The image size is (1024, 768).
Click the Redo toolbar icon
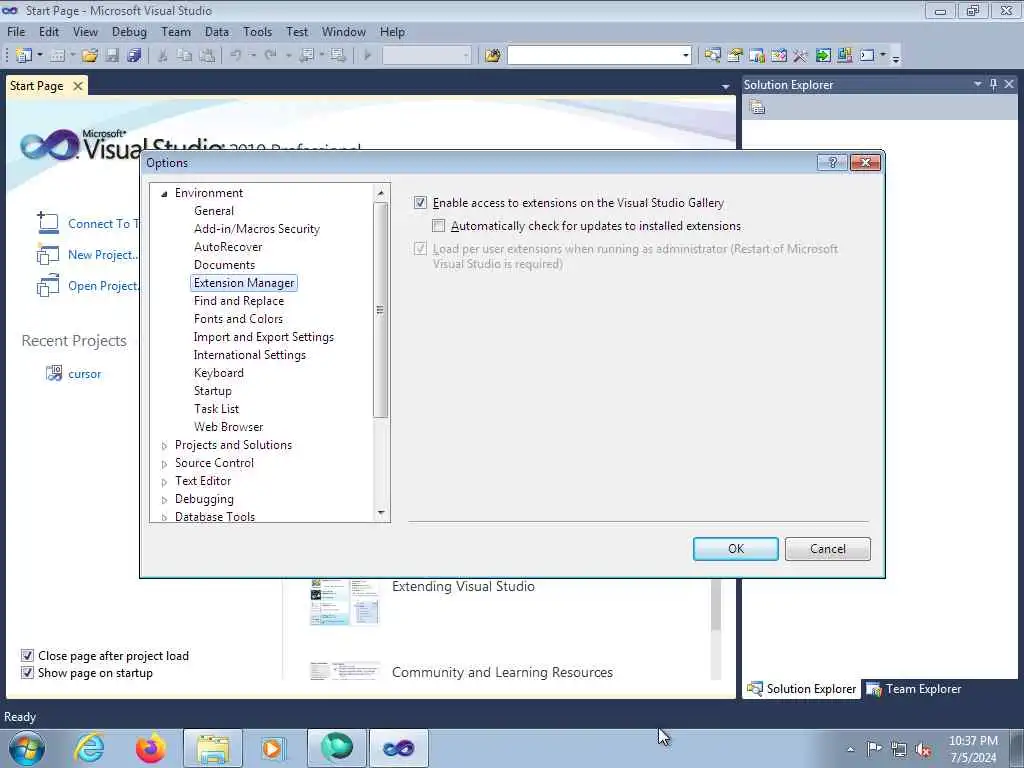click(270, 56)
